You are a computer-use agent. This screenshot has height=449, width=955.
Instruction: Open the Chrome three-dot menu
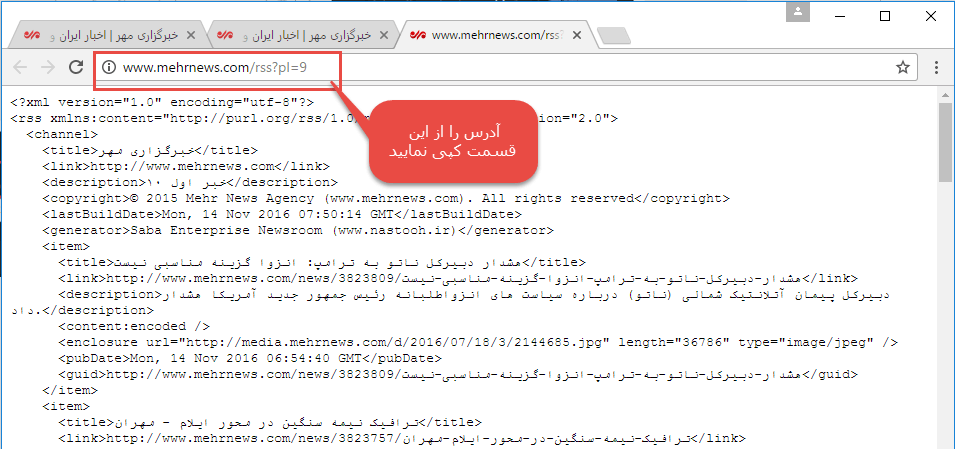point(937,68)
